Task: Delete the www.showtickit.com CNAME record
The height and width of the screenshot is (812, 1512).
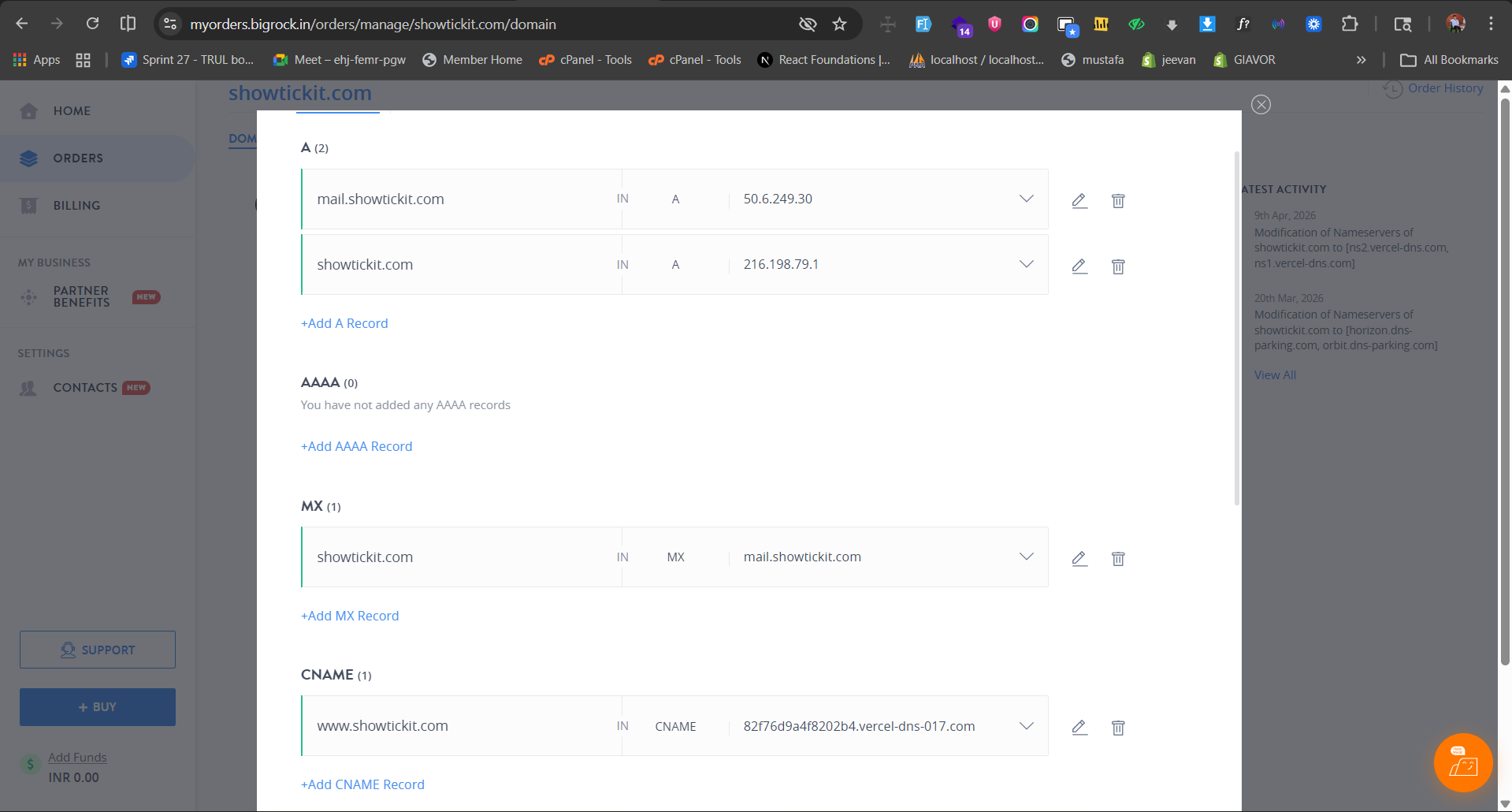Action: click(x=1118, y=727)
